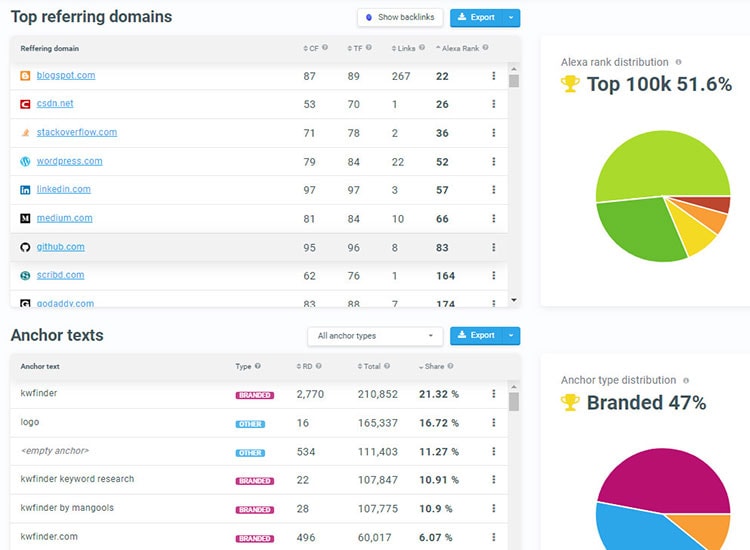Toggle the Show backlinks button
The width and height of the screenshot is (750, 550).
tap(400, 17)
